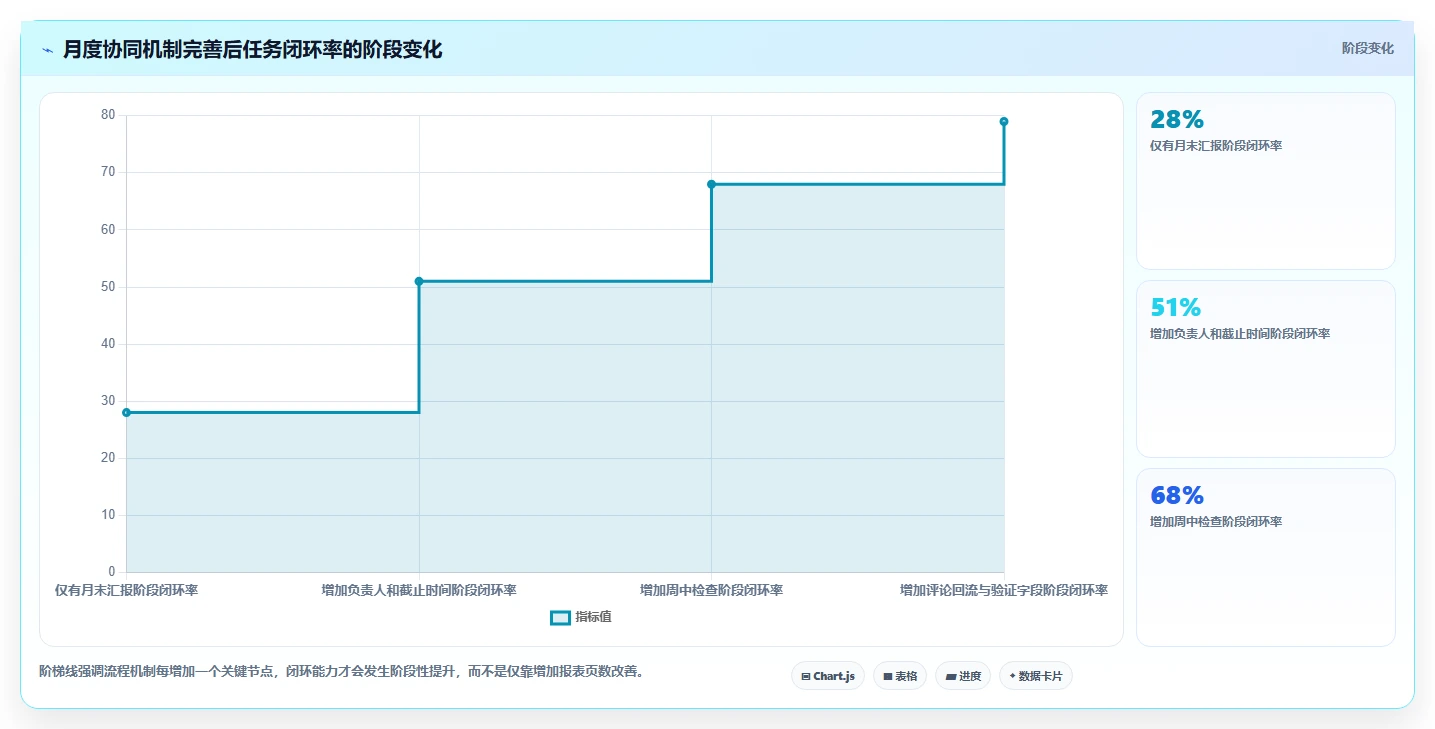Click the card caption 仅有月末汇报阶段闭环率 under 28%
This screenshot has height=729, width=1435.
point(1216,146)
